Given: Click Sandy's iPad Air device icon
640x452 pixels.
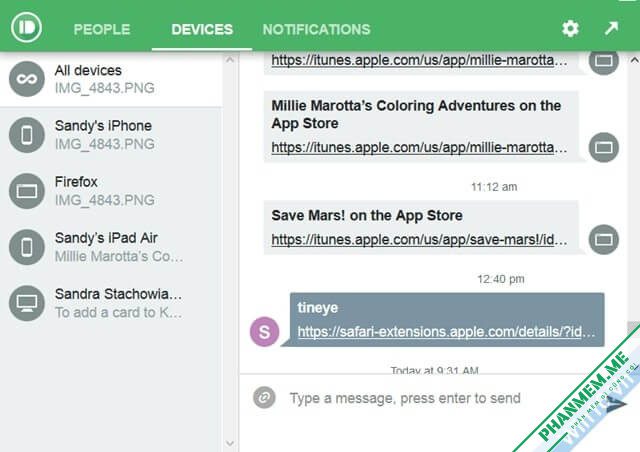Looking at the screenshot, I should [x=27, y=247].
